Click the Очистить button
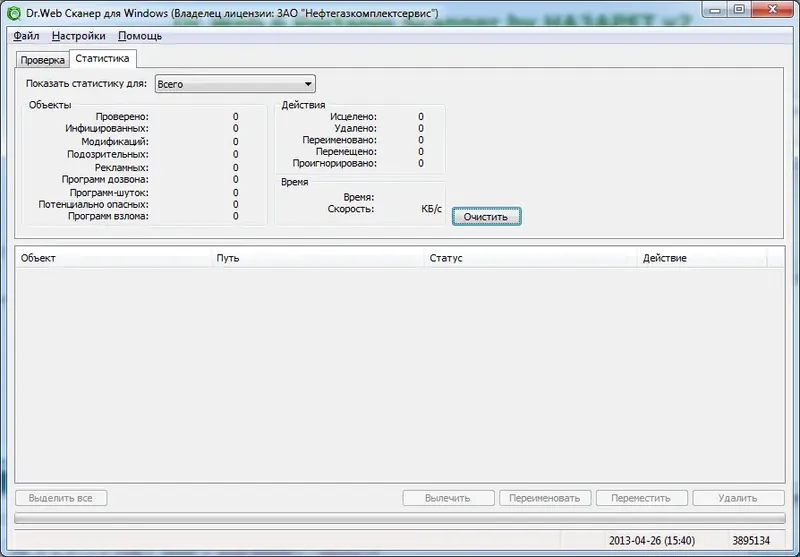The width and height of the screenshot is (800, 557). 486,217
